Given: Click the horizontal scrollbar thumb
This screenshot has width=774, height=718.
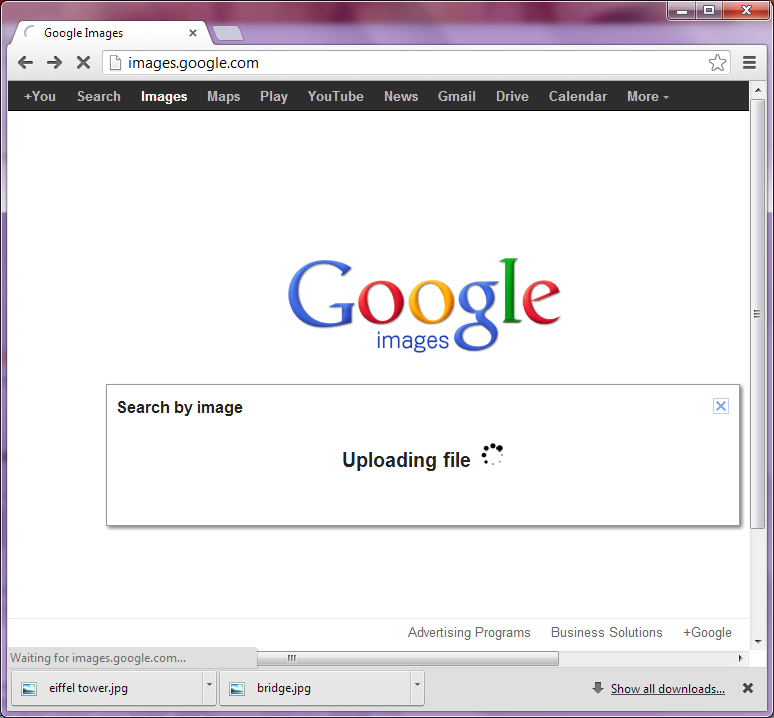Looking at the screenshot, I should coord(408,658).
